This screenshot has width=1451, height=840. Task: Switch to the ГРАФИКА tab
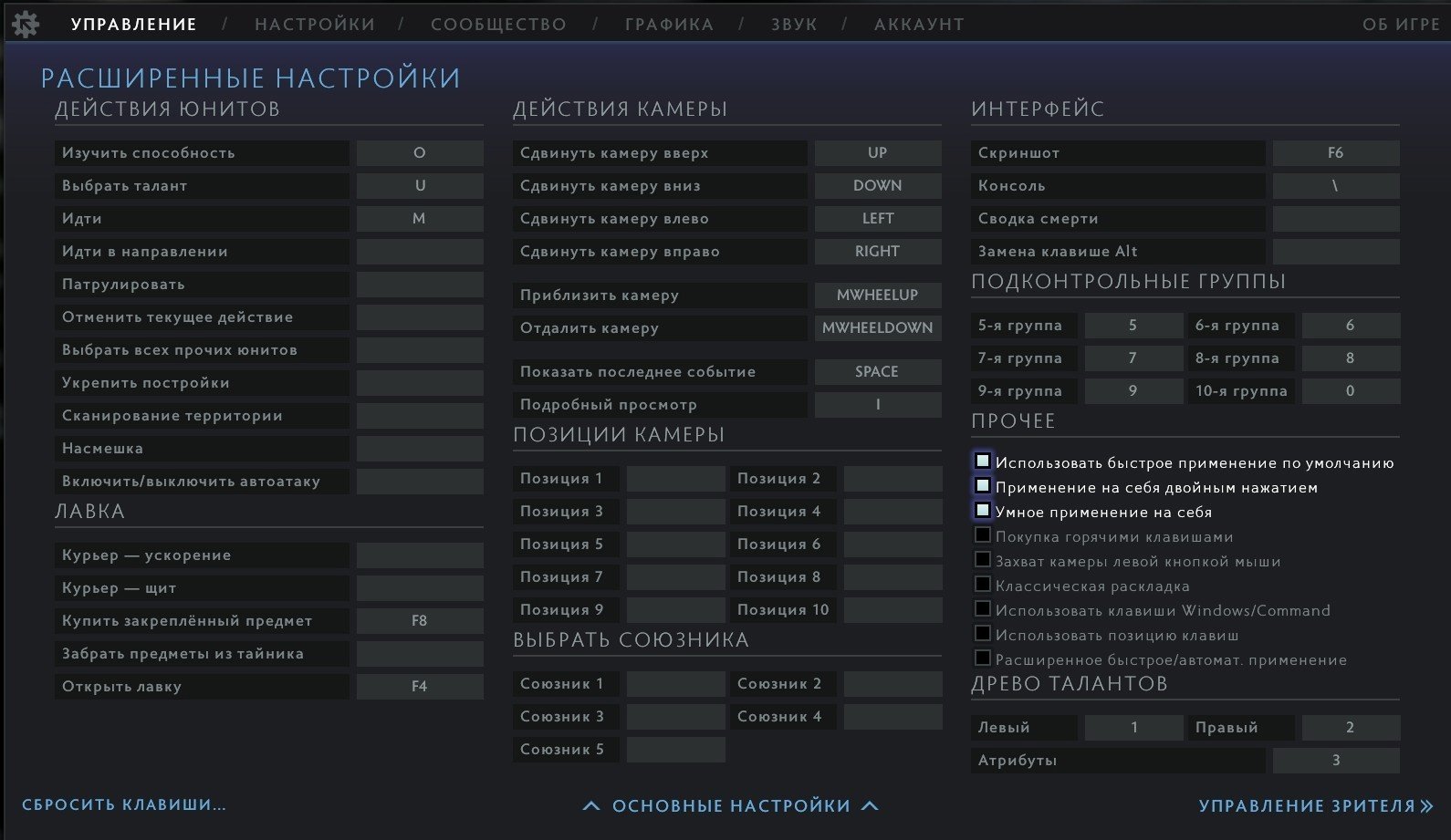tap(669, 25)
